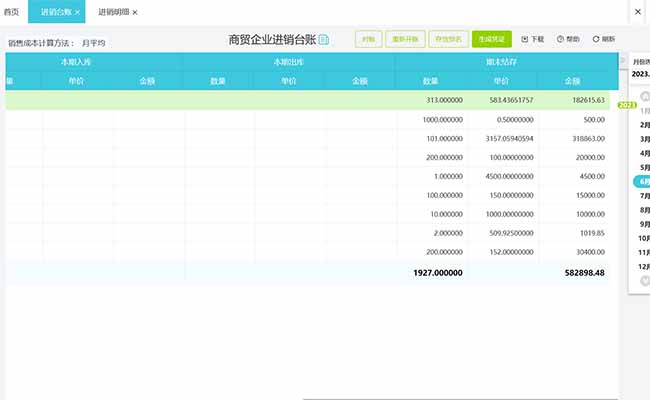650x400 pixels.
Task: Click amount cell 20000.00
Action: pos(590,158)
